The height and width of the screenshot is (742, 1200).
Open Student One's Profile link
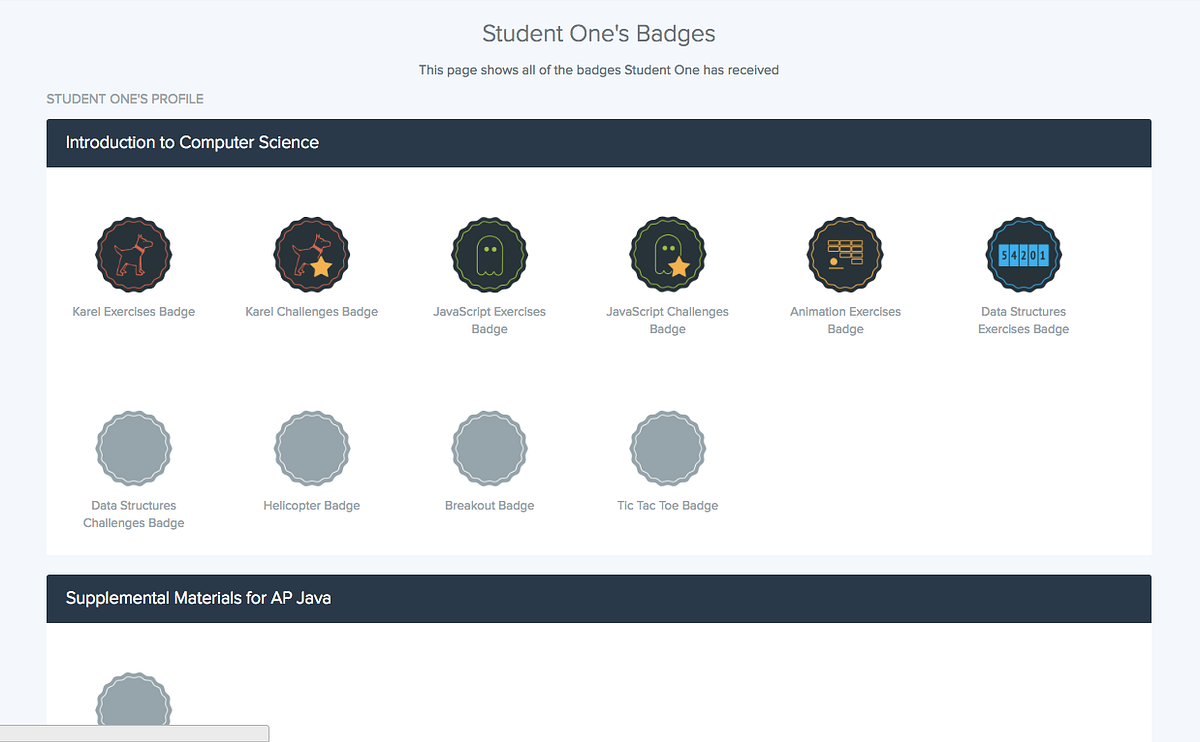pos(124,99)
